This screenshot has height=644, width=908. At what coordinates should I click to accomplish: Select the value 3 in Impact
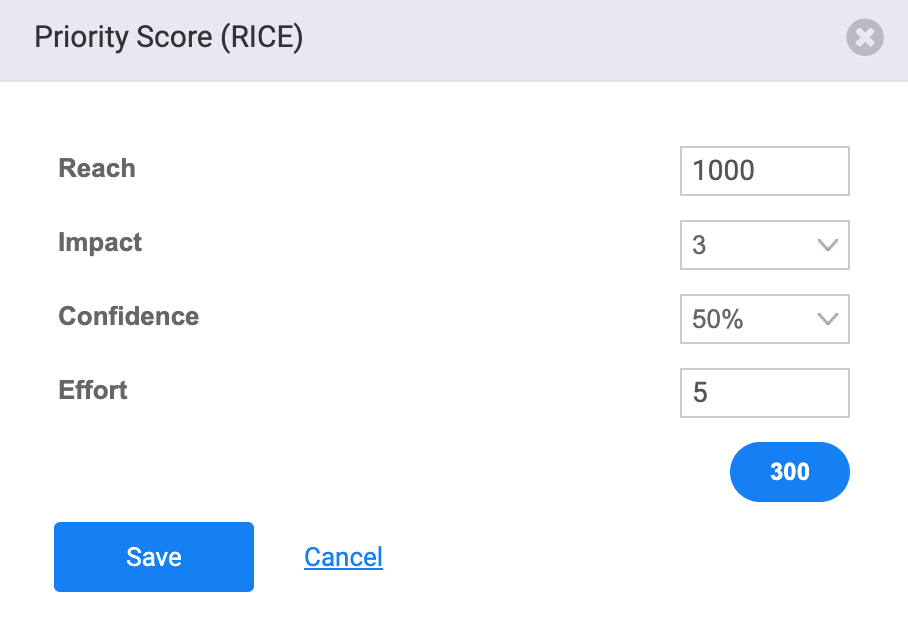[x=699, y=245]
